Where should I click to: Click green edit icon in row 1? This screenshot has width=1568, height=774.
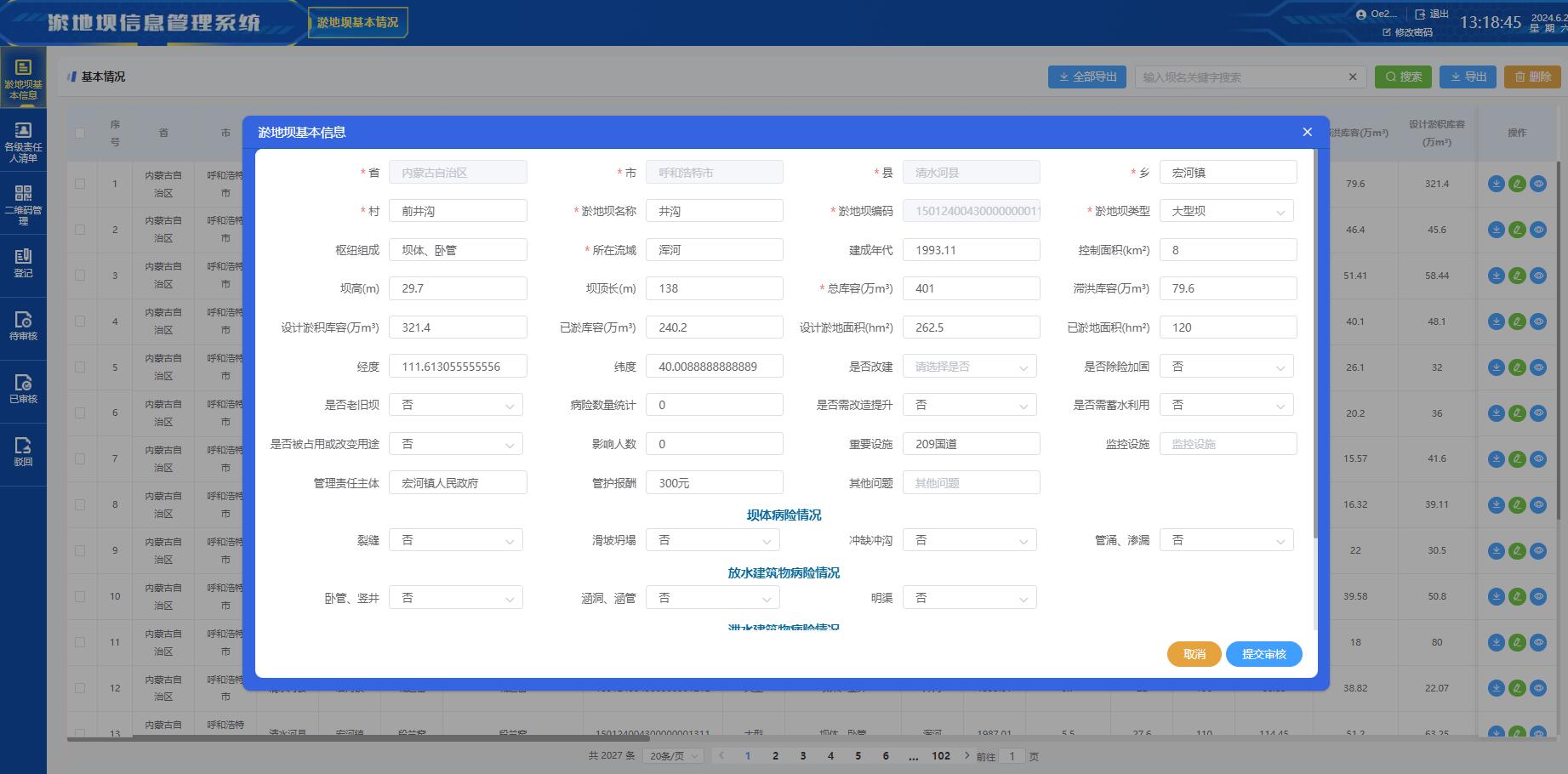(x=1518, y=184)
